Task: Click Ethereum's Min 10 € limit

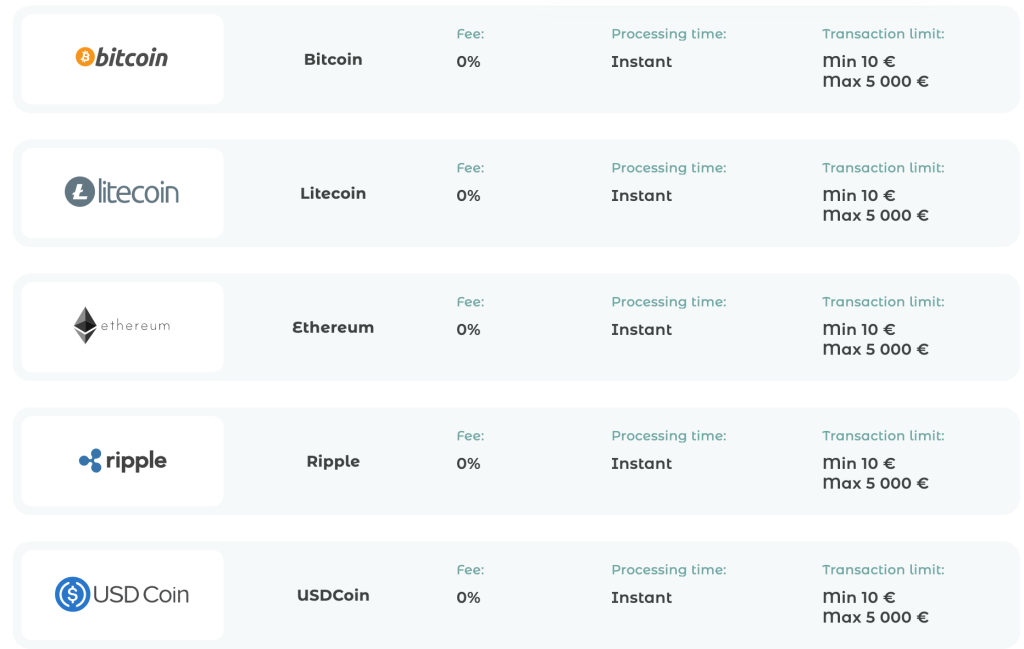Action: (859, 329)
